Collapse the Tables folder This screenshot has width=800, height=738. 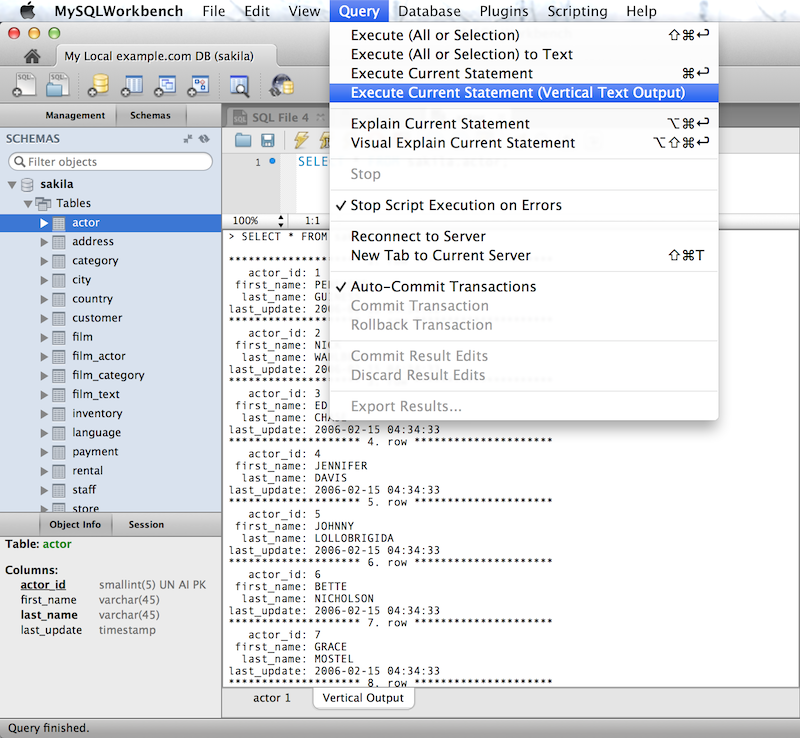pos(28,204)
